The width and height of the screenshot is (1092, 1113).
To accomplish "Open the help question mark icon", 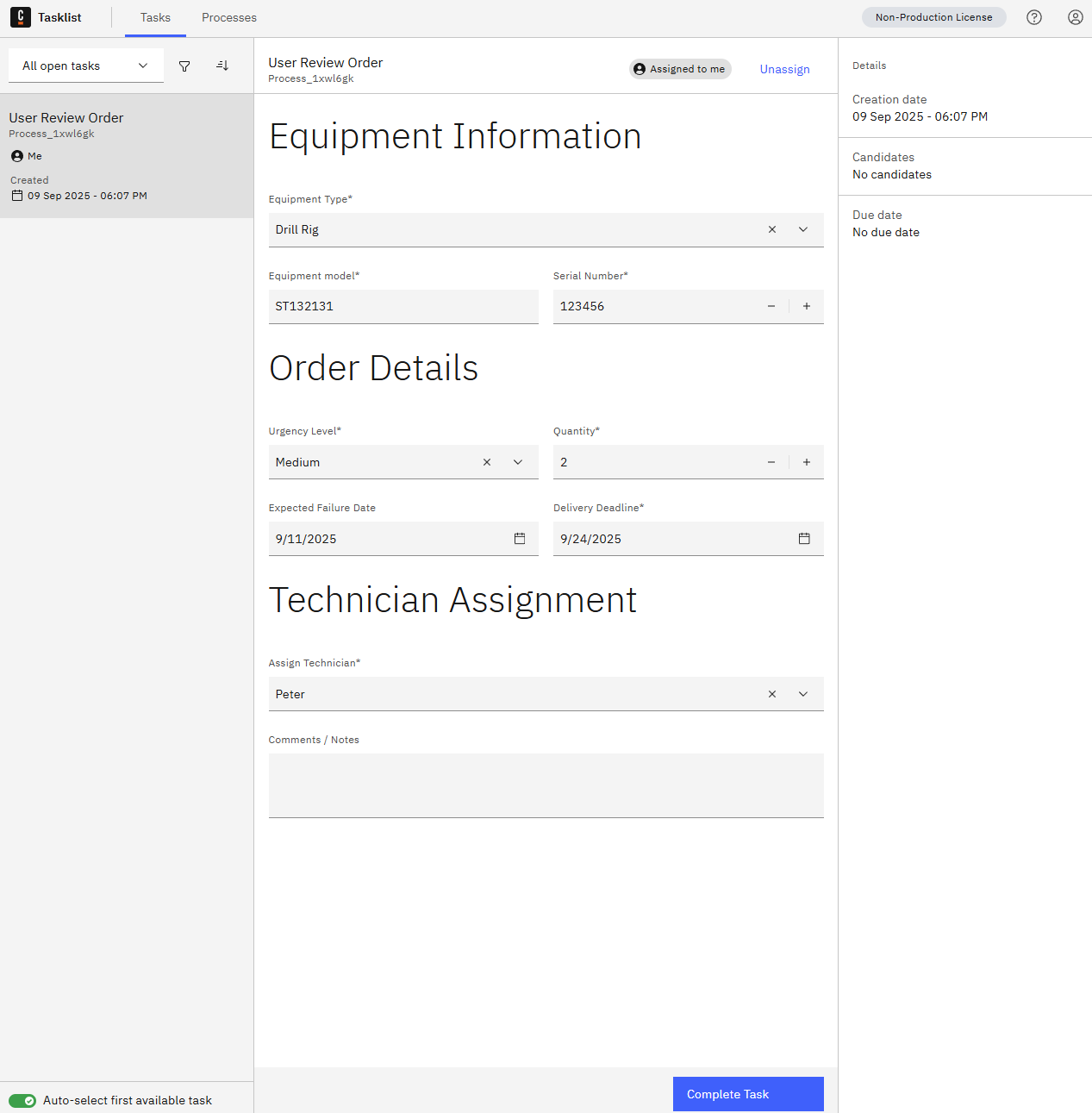I will [x=1034, y=17].
